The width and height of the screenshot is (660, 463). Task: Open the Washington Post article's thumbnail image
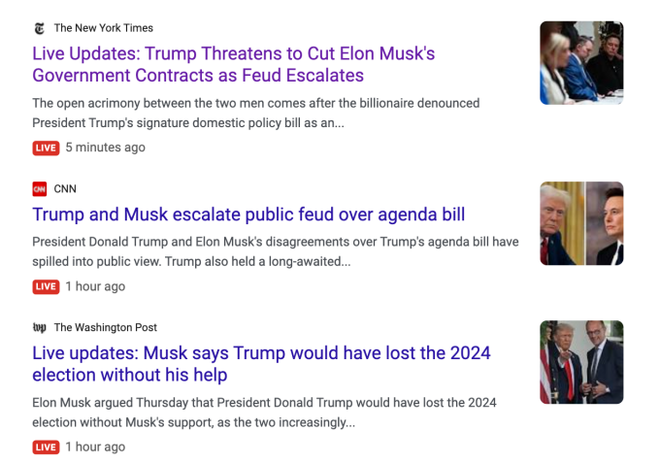click(x=582, y=362)
